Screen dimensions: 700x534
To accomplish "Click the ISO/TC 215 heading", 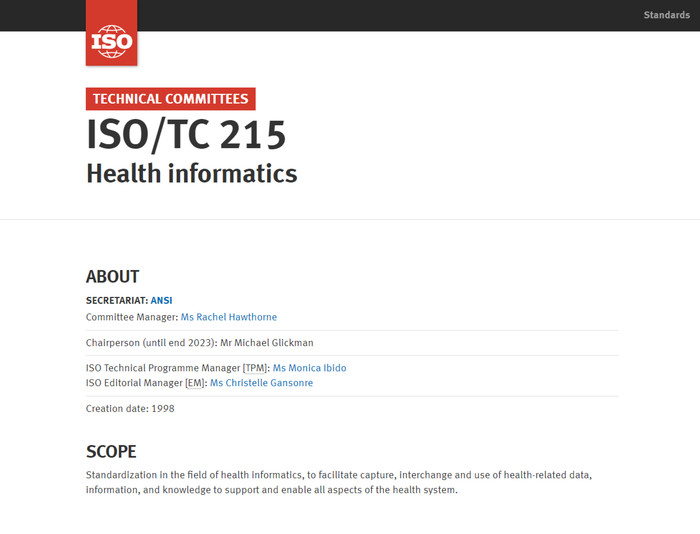I will click(x=186, y=134).
